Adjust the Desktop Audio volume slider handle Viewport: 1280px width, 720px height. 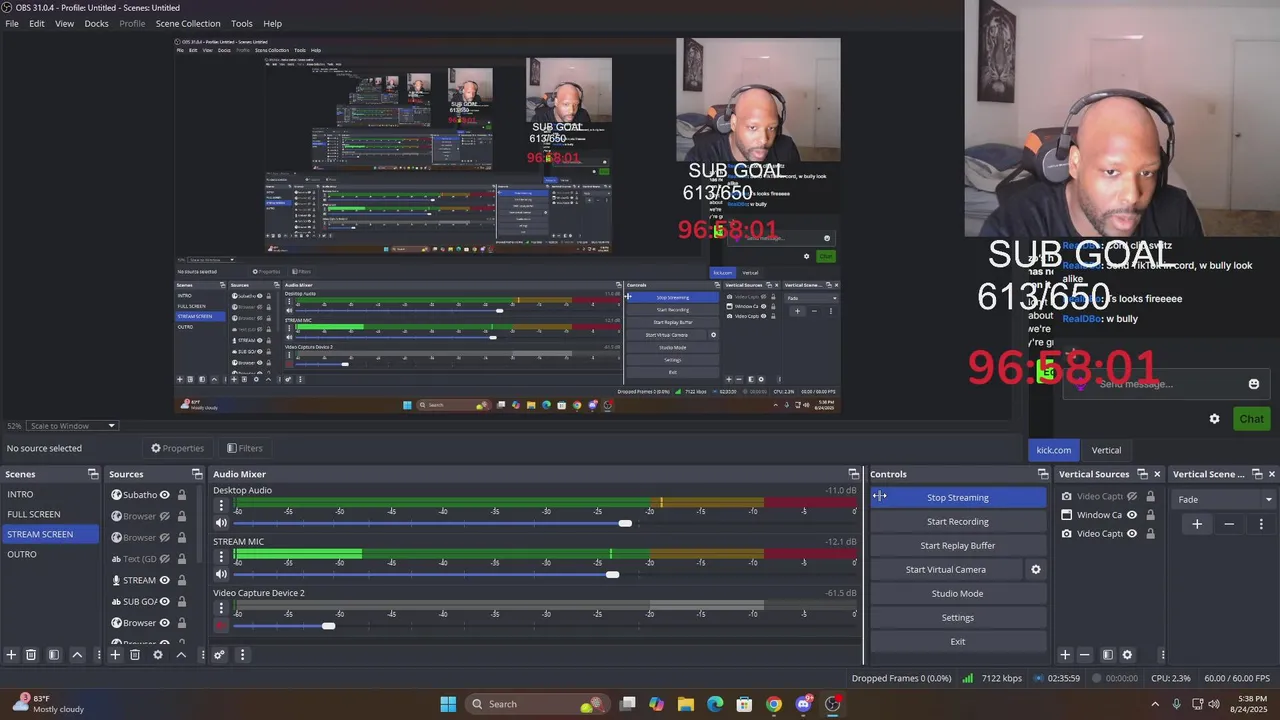[x=625, y=523]
